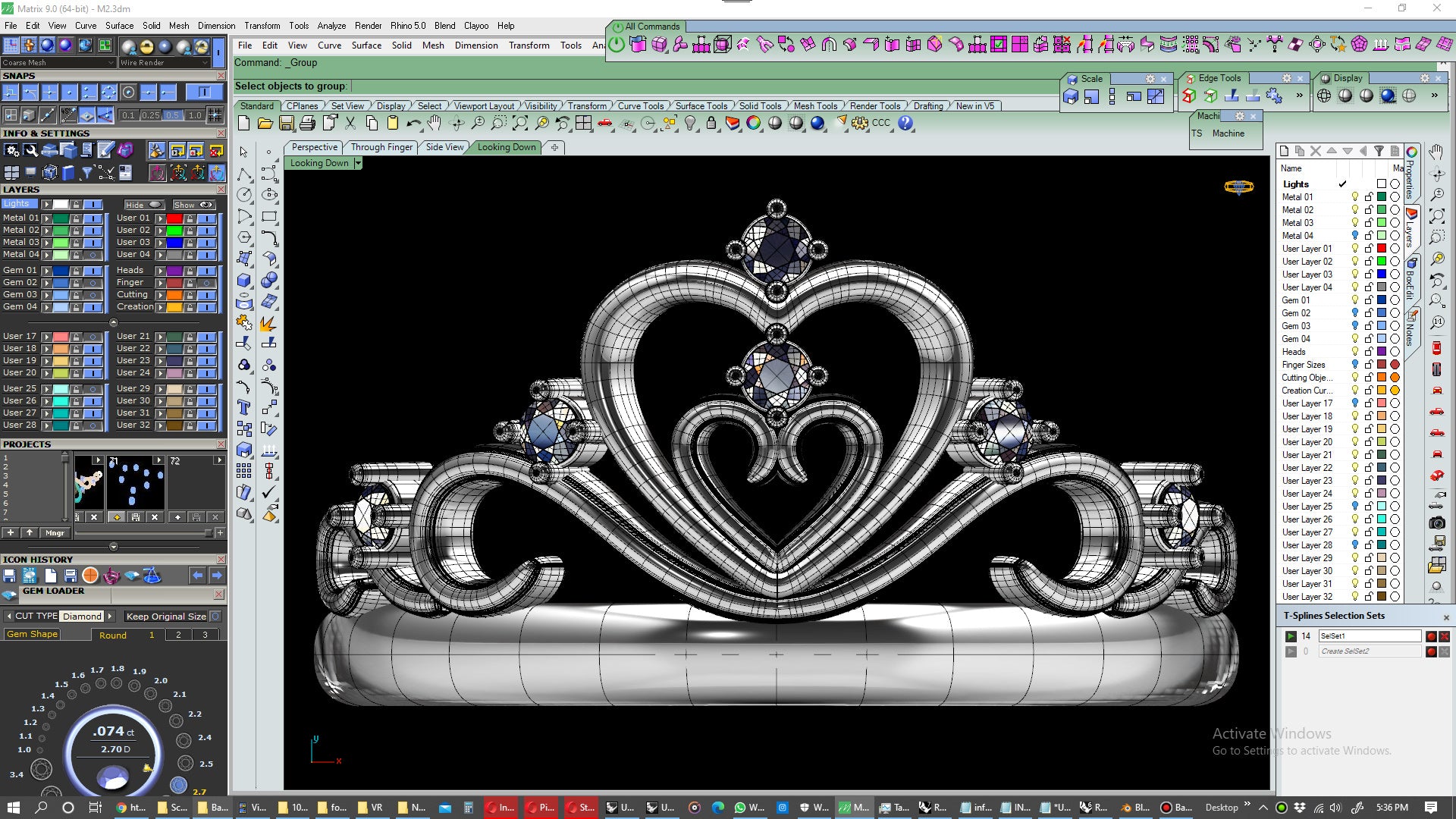Toggle the center circle snap in Snaps panel
Viewport: 1456px width, 819px height.
tap(128, 93)
